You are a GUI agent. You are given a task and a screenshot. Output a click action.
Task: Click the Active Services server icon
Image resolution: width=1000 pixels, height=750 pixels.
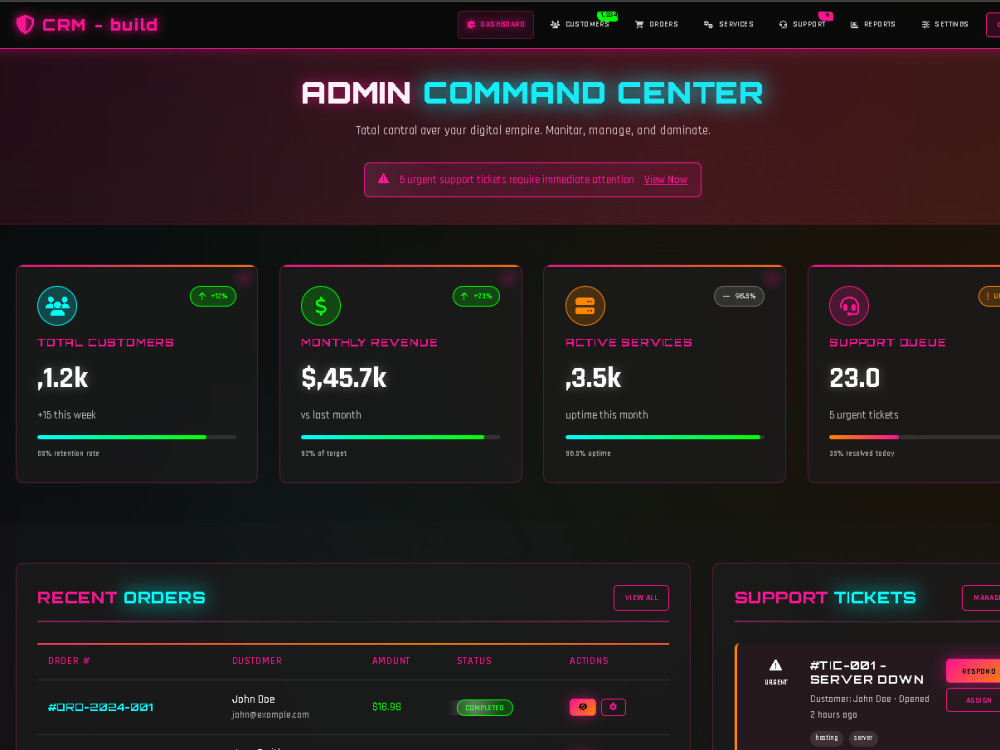tap(585, 306)
